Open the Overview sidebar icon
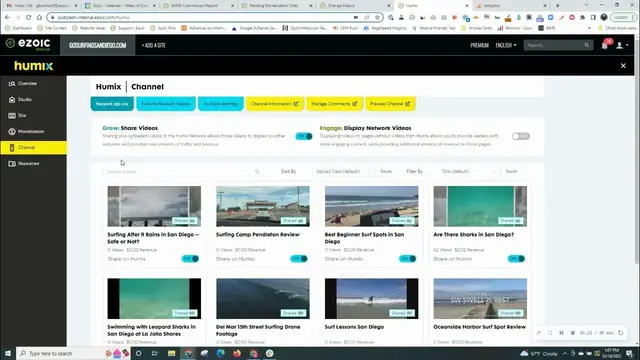This screenshot has height=360, width=640. point(12,84)
